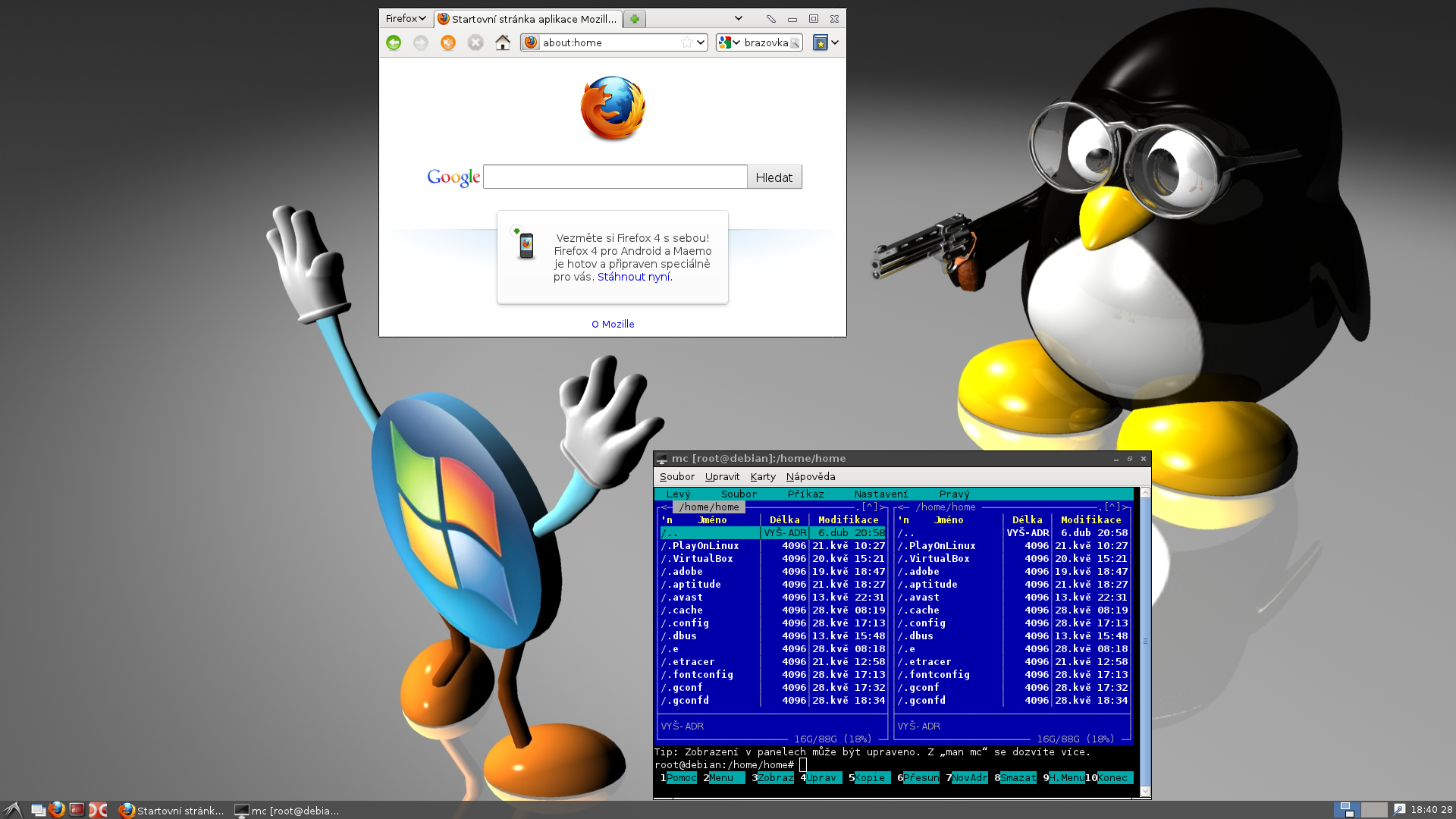Screen dimensions: 1456x819
Task: Click 1 Pomoc function key in mc
Action: [678, 777]
